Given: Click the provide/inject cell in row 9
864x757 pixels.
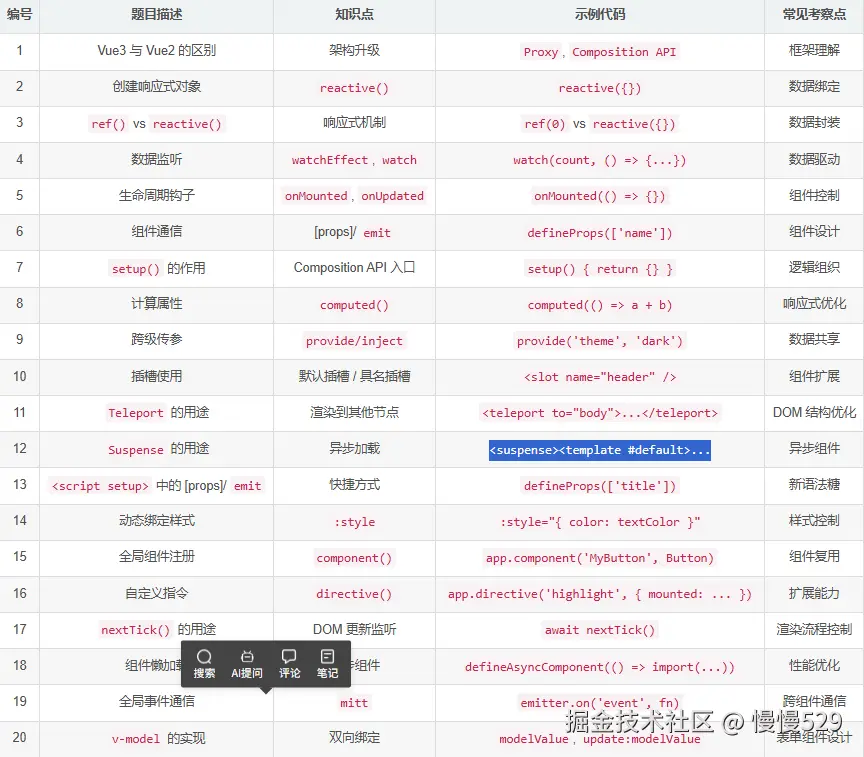Looking at the screenshot, I should coord(353,340).
